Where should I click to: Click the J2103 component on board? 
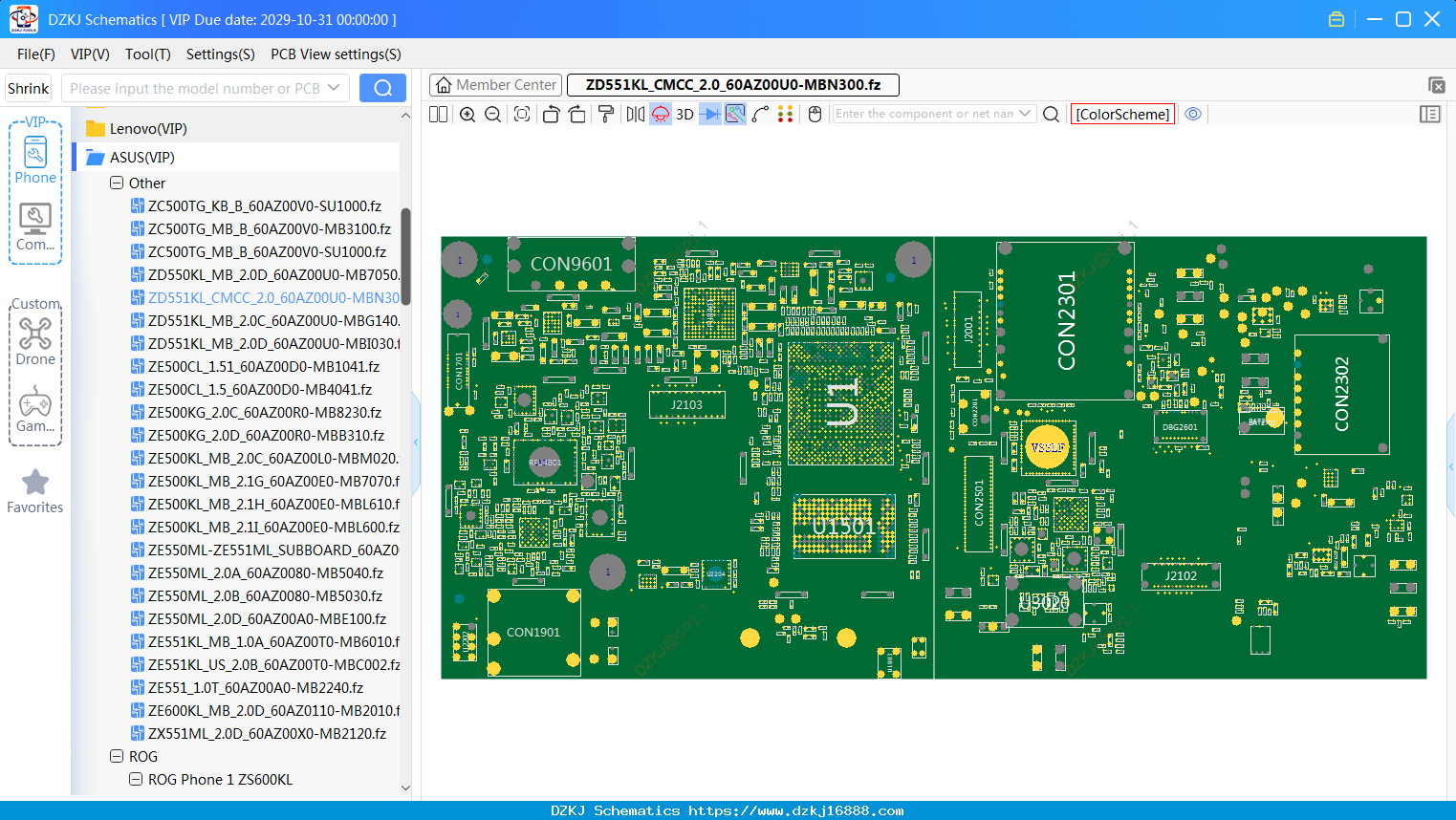pyautogui.click(x=686, y=404)
